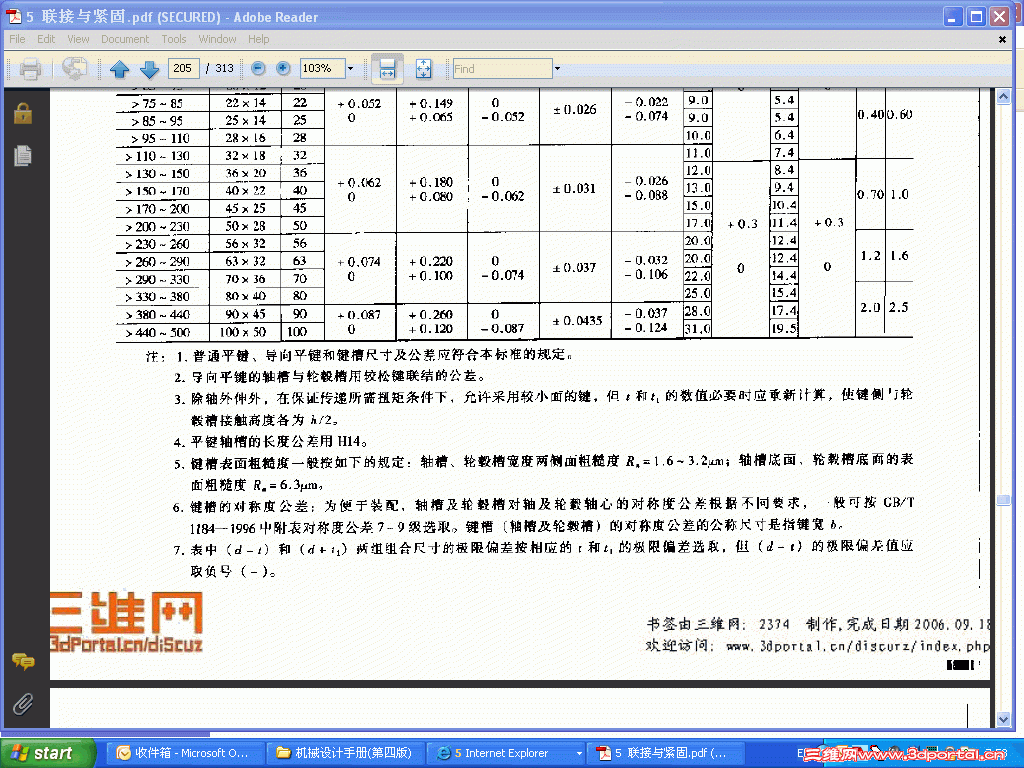Zoom out using the minus icon
This screenshot has width=1024, height=768.
[x=258, y=69]
